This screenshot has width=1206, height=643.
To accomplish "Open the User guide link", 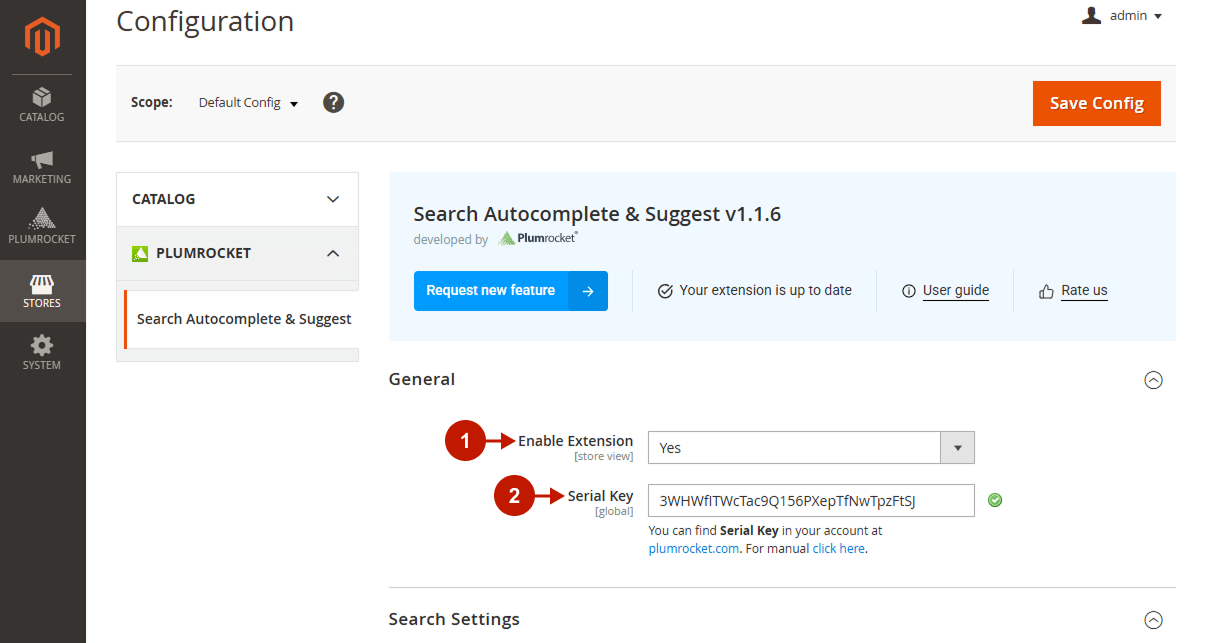I will click(956, 291).
